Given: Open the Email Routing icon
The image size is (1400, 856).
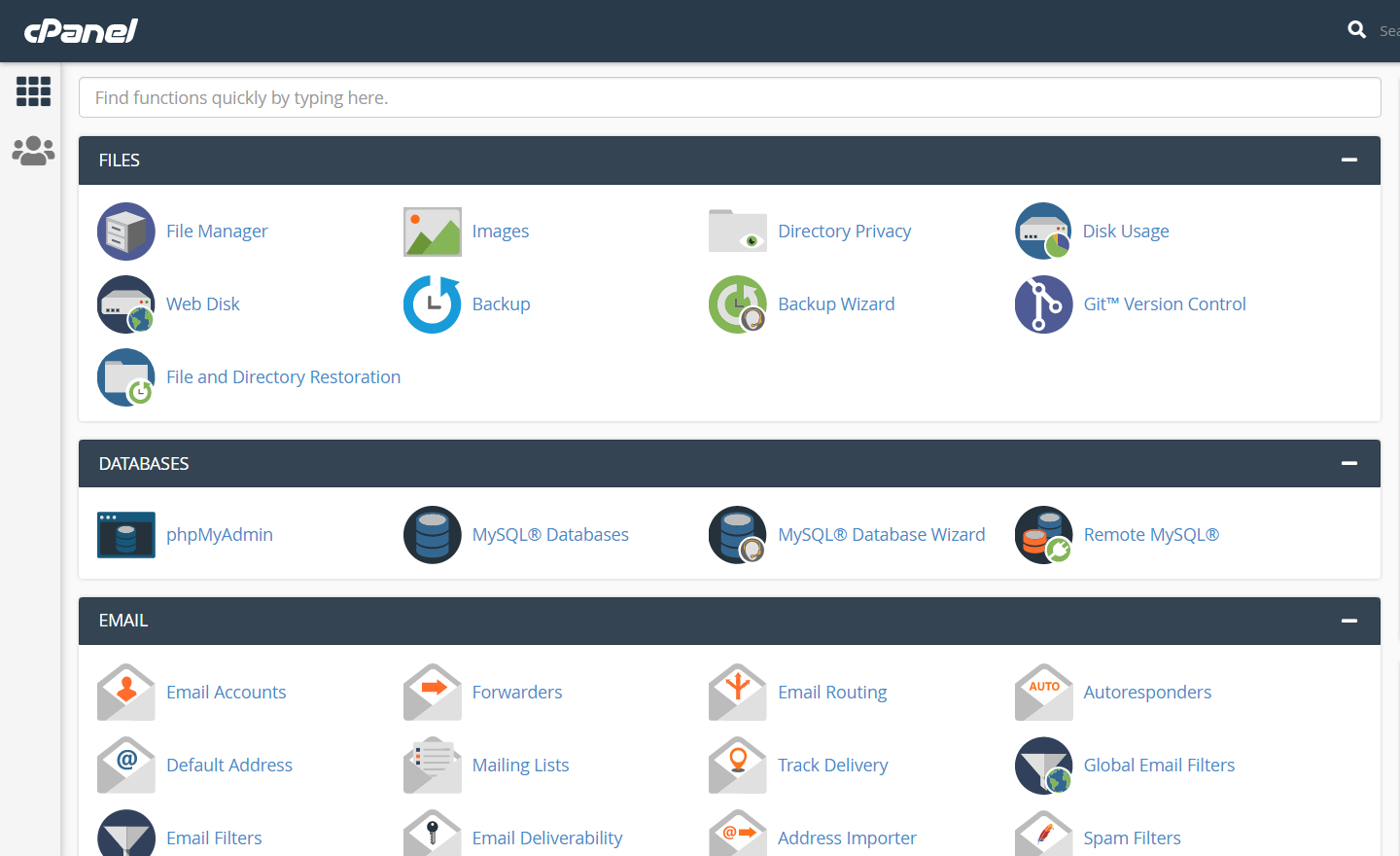Looking at the screenshot, I should coord(738,693).
